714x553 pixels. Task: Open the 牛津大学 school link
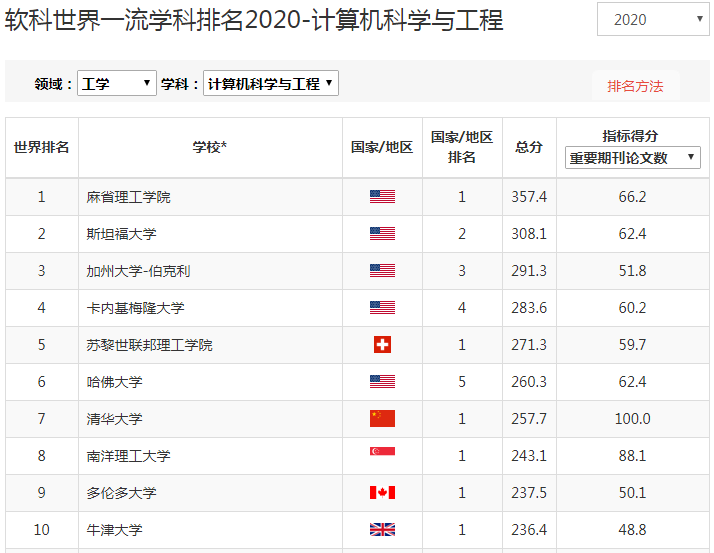[114, 530]
